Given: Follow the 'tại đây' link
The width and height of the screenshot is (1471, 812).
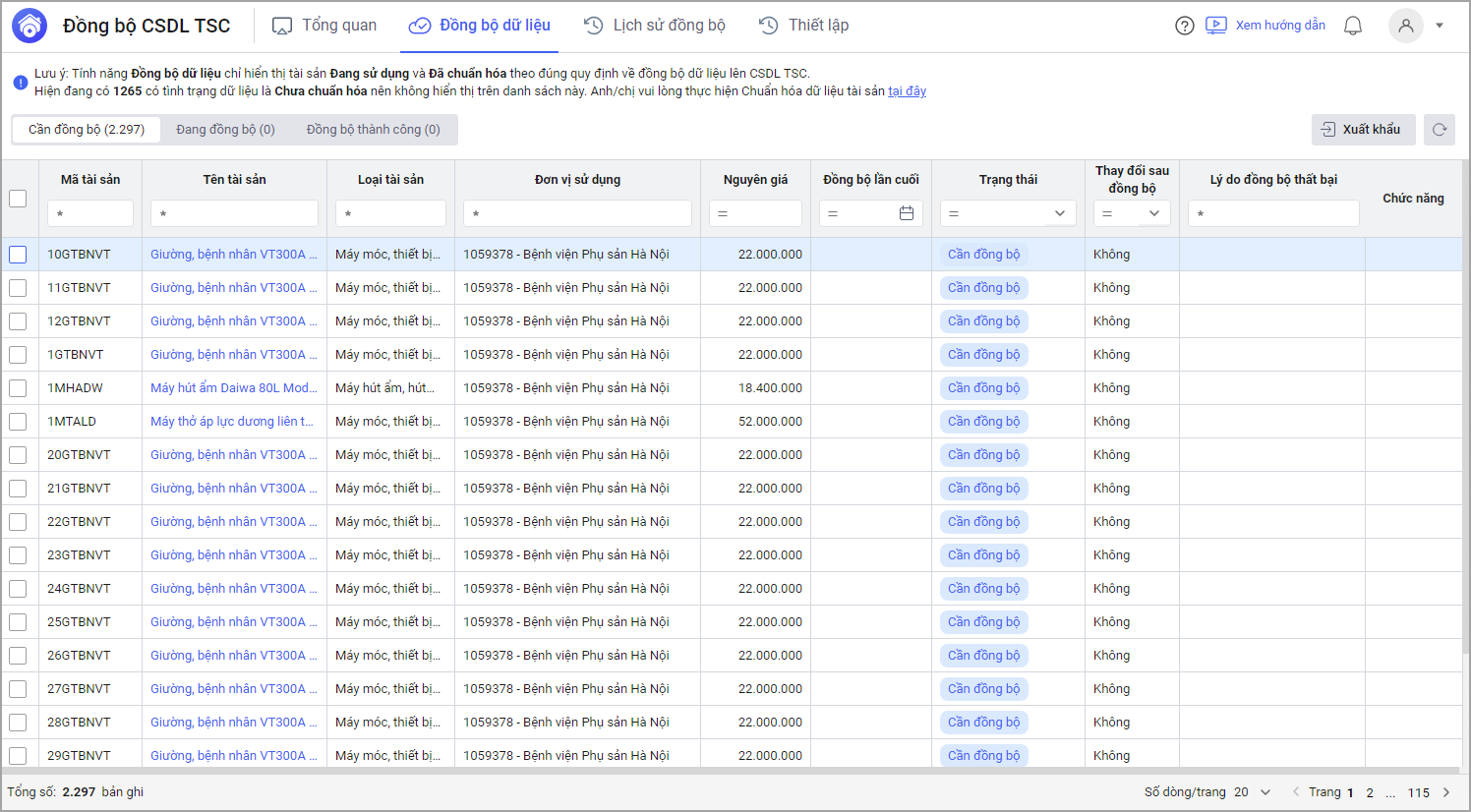Looking at the screenshot, I should 907,91.
